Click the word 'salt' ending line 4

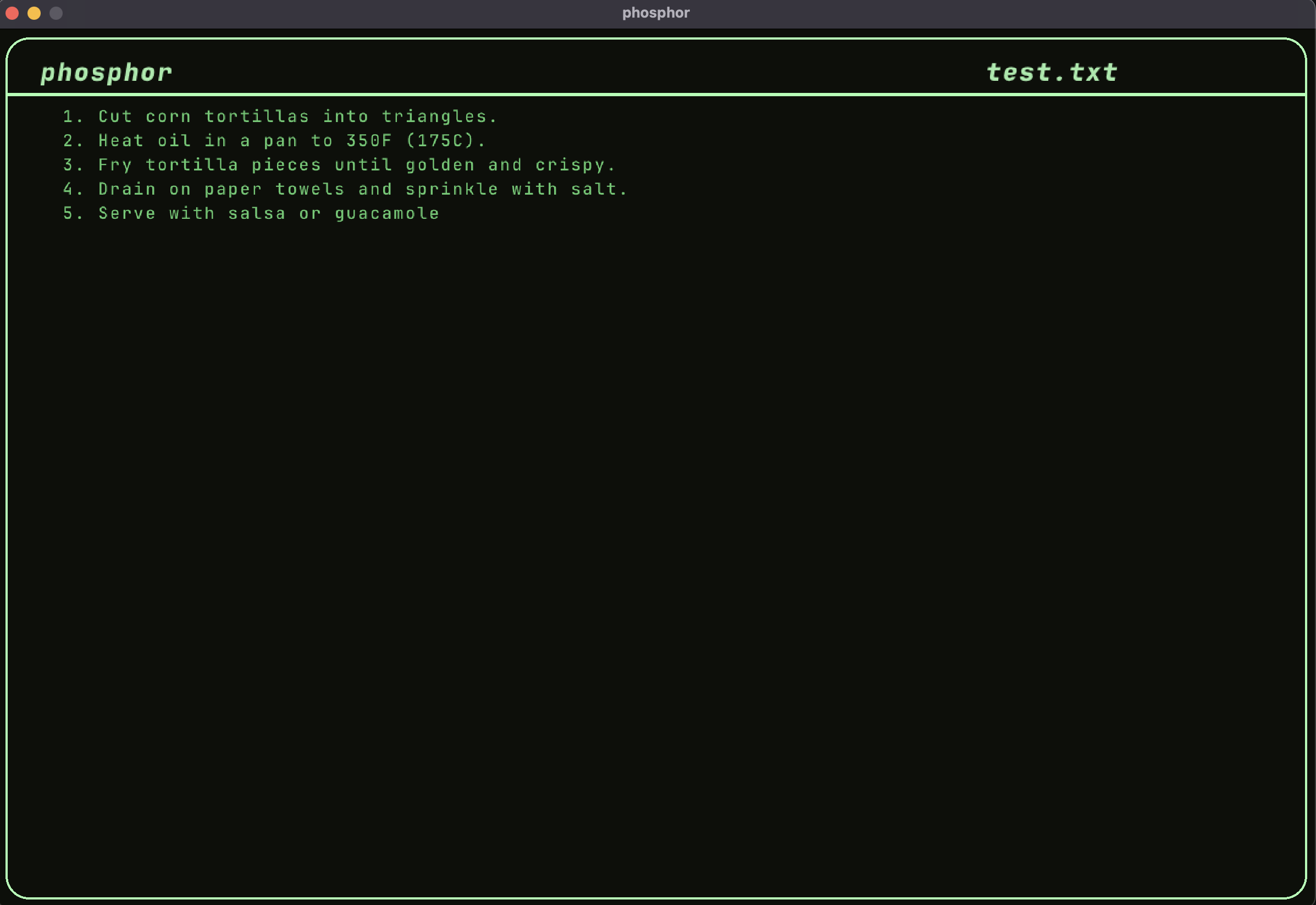[x=593, y=189]
